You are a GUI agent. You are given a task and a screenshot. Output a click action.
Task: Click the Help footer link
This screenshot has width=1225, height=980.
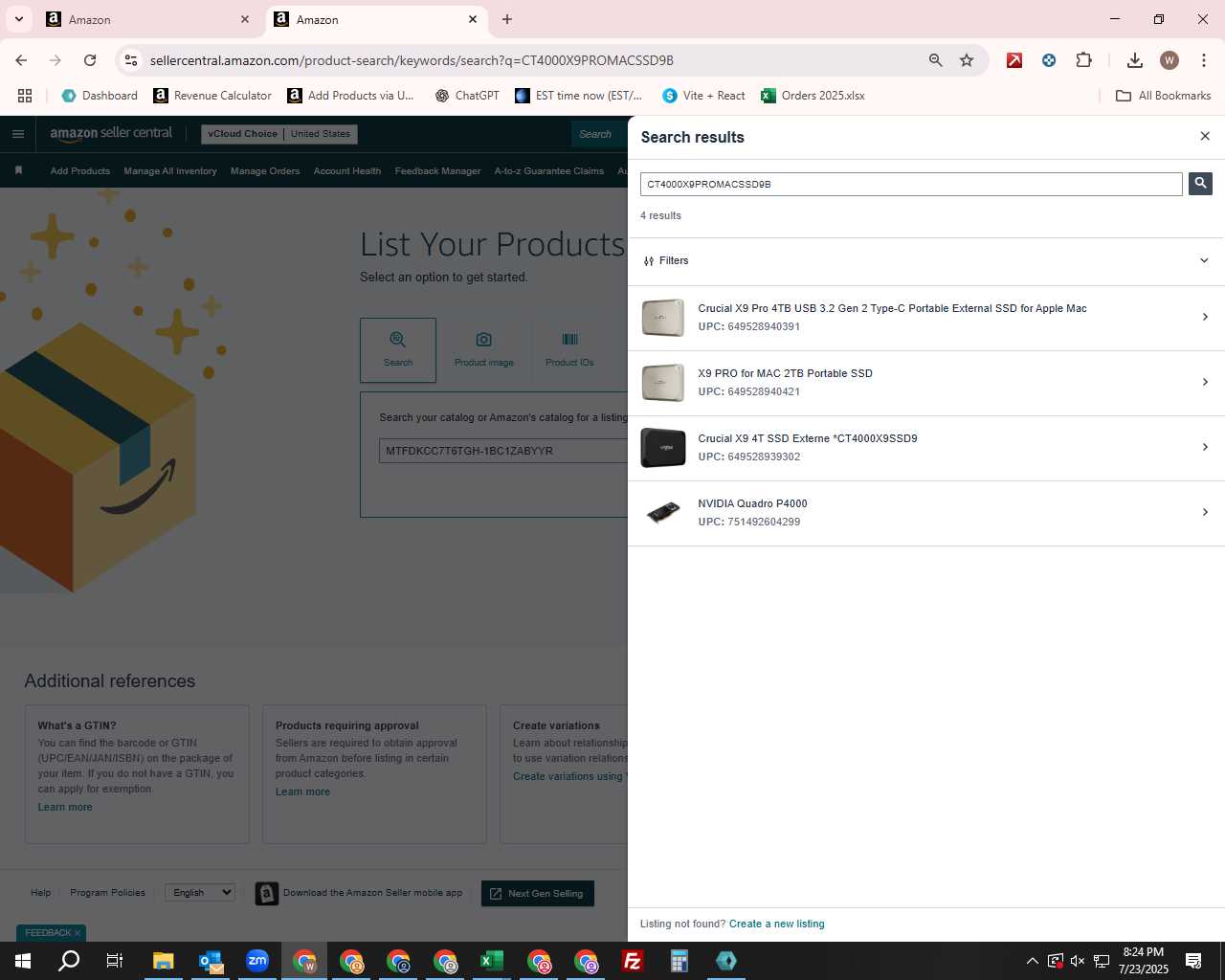coord(40,892)
